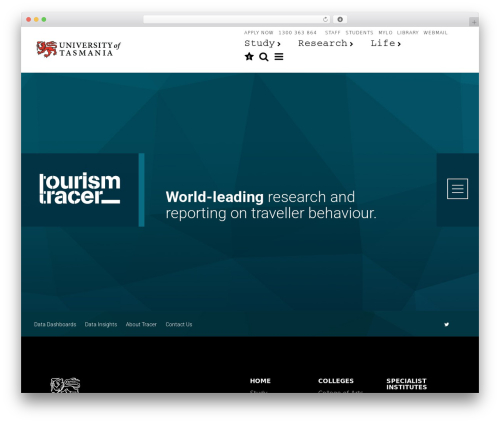Click the Apply Now link
The height and width of the screenshot is (423, 500).
[258, 33]
